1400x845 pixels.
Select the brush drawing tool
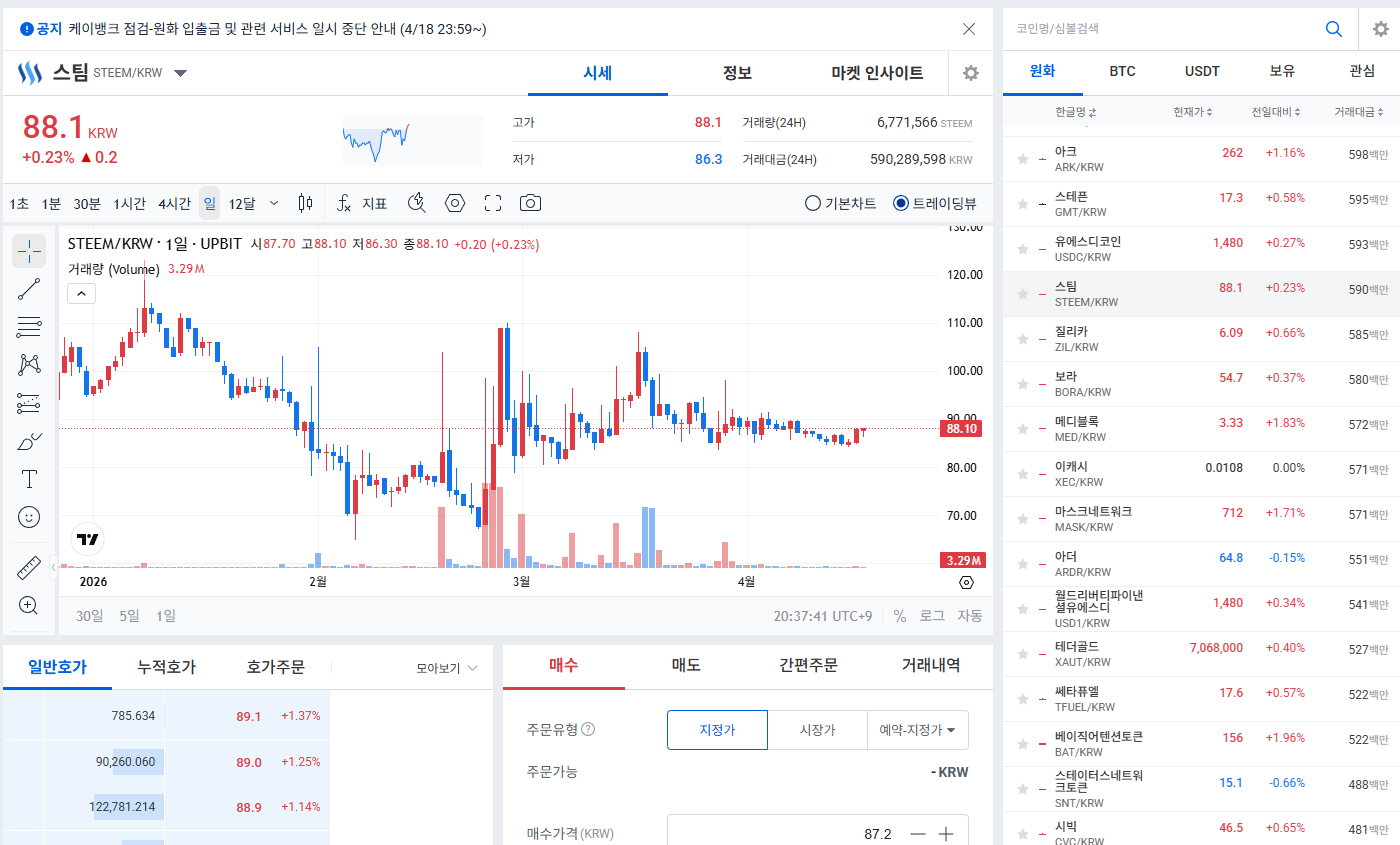tap(29, 441)
